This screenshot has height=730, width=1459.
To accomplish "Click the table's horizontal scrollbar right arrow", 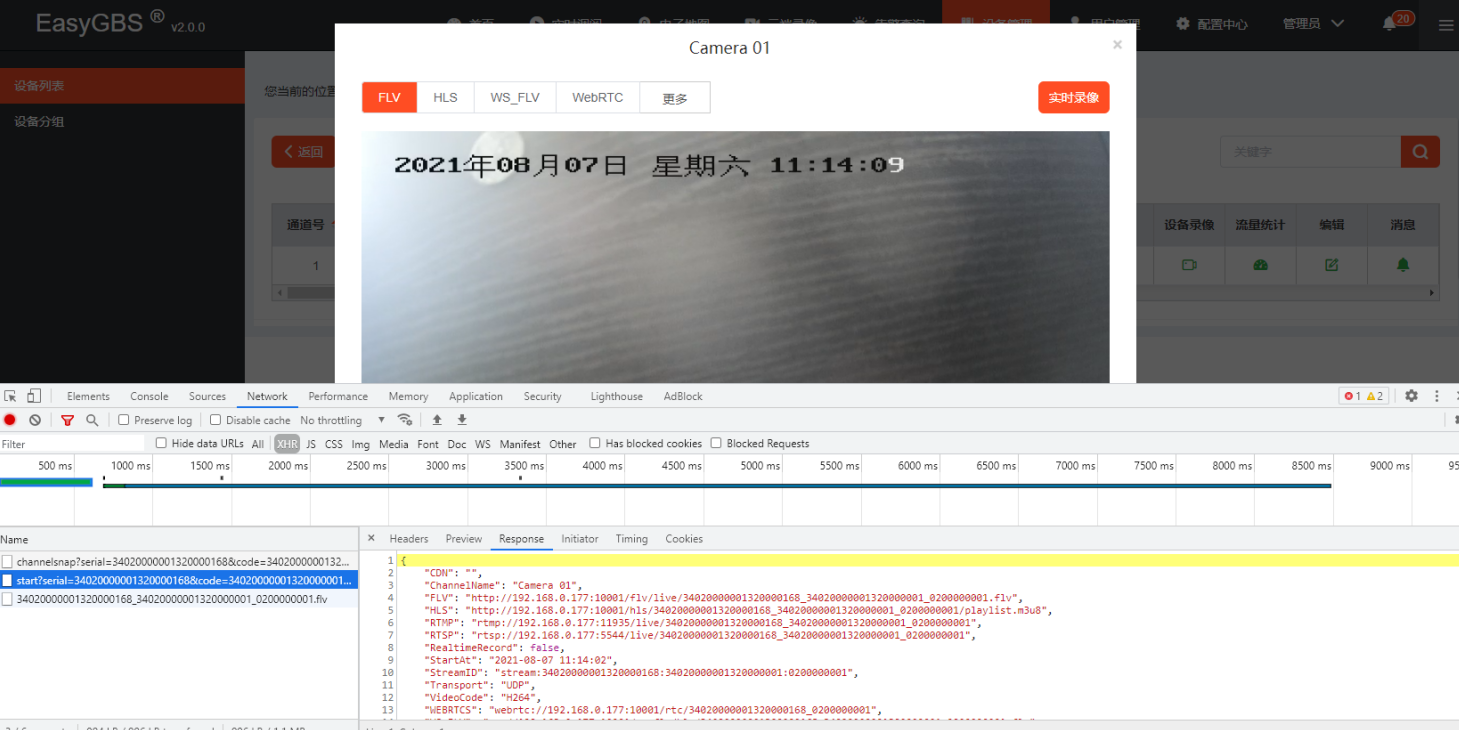I will point(1432,293).
